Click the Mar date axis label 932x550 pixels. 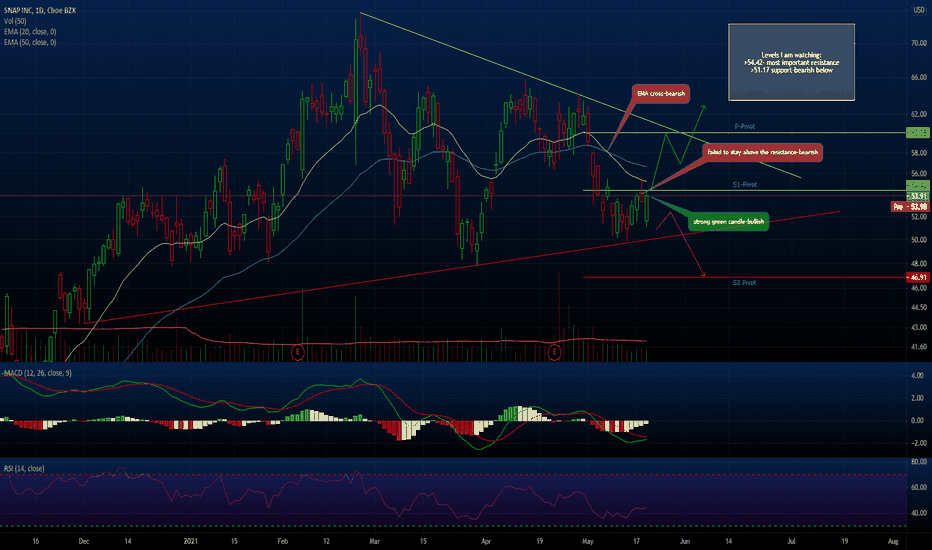[374, 542]
